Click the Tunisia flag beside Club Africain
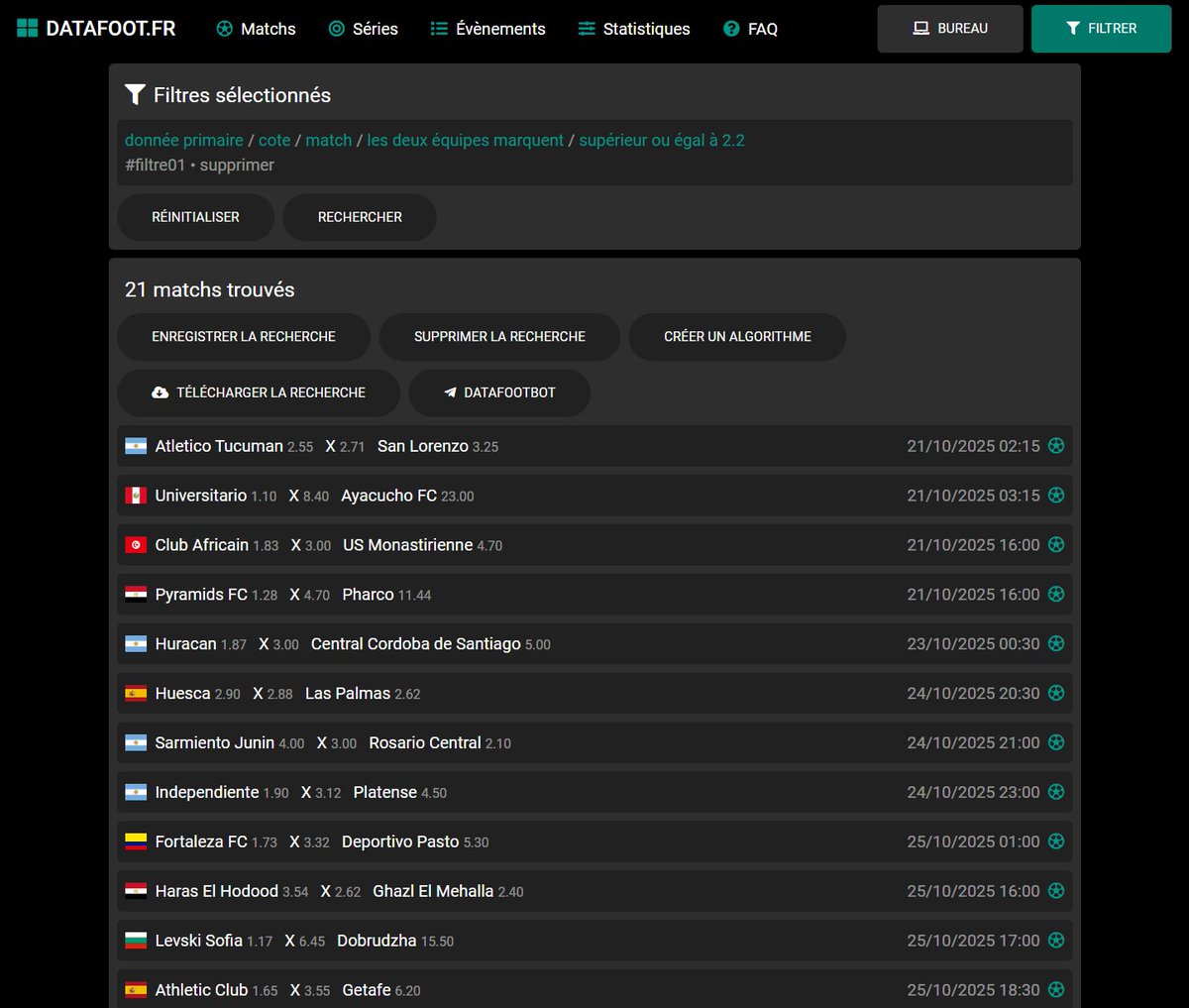Screen dimensions: 1189x1008 pos(136,545)
